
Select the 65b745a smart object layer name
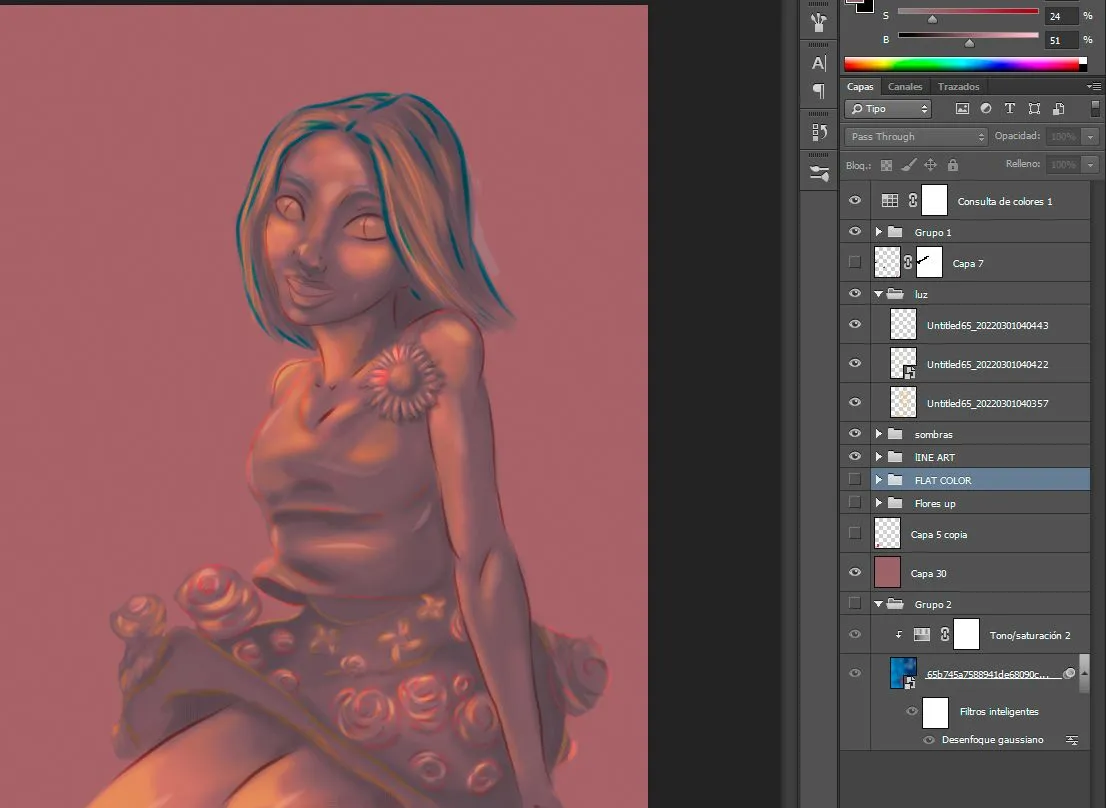(986, 674)
